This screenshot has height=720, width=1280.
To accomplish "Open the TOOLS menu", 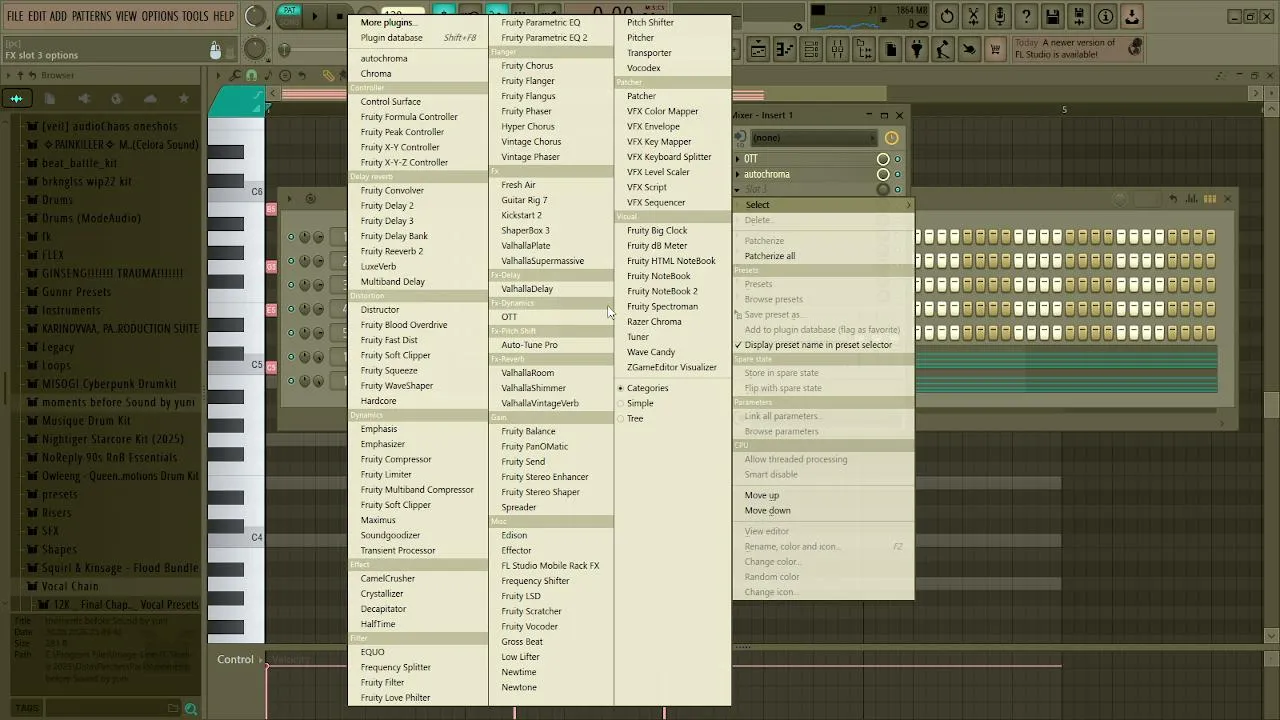I will pyautogui.click(x=195, y=16).
